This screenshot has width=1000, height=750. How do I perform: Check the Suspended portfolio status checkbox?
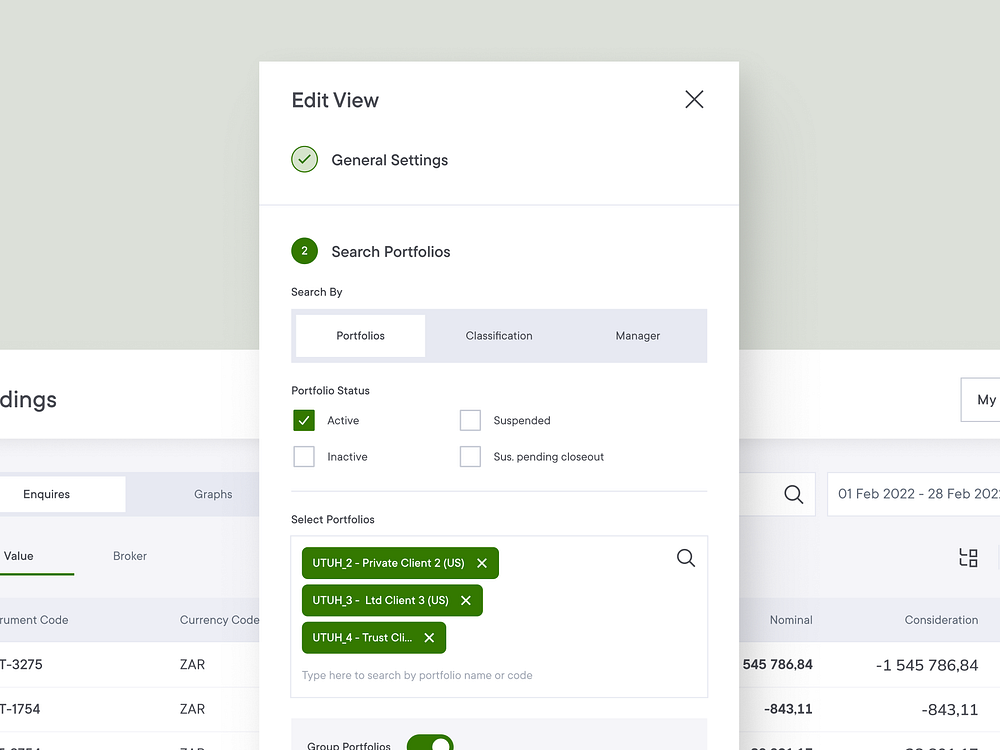tap(470, 420)
